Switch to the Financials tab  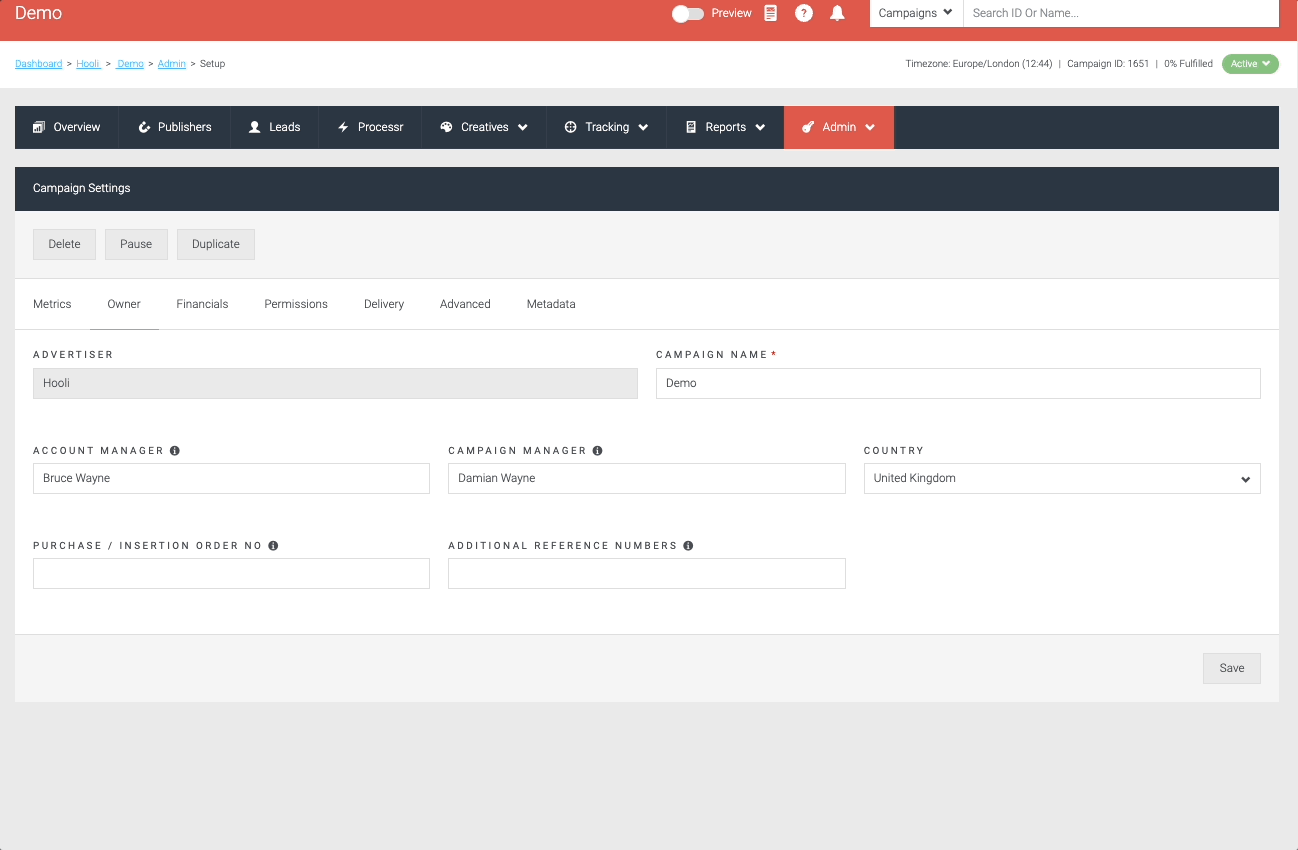pyautogui.click(x=202, y=304)
